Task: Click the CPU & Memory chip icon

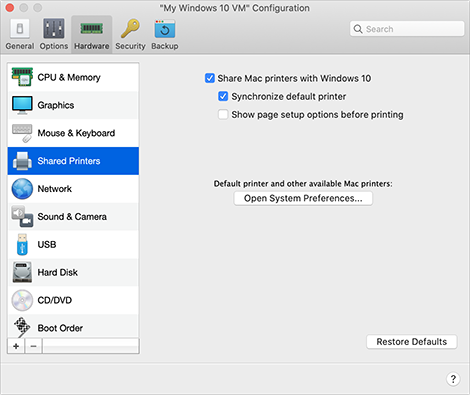Action: [22, 77]
